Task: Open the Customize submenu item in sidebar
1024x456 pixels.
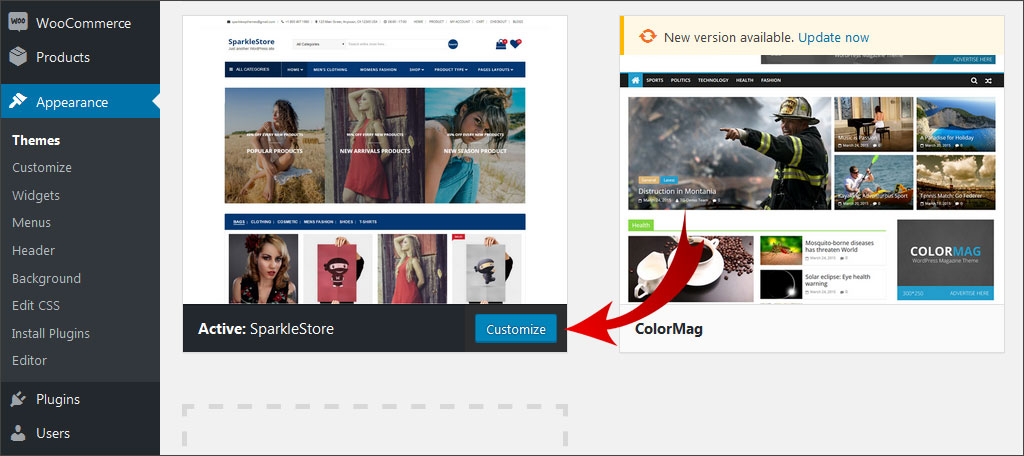Action: click(42, 168)
